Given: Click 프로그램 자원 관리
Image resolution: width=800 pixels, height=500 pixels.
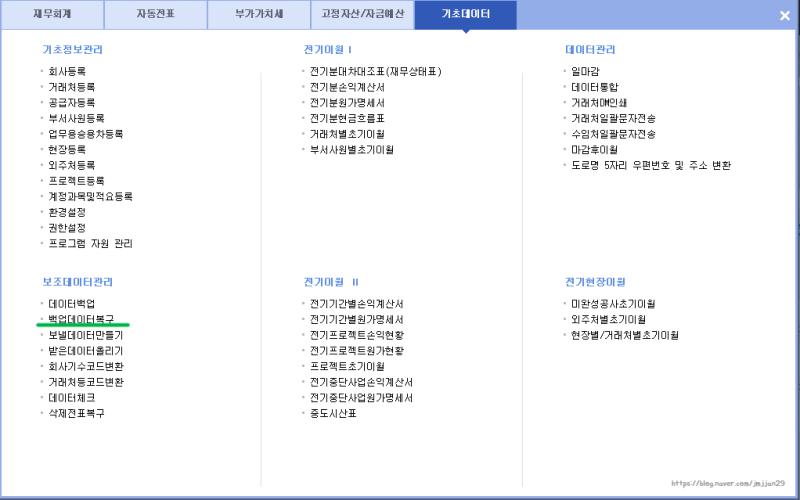Looking at the screenshot, I should (x=90, y=243).
